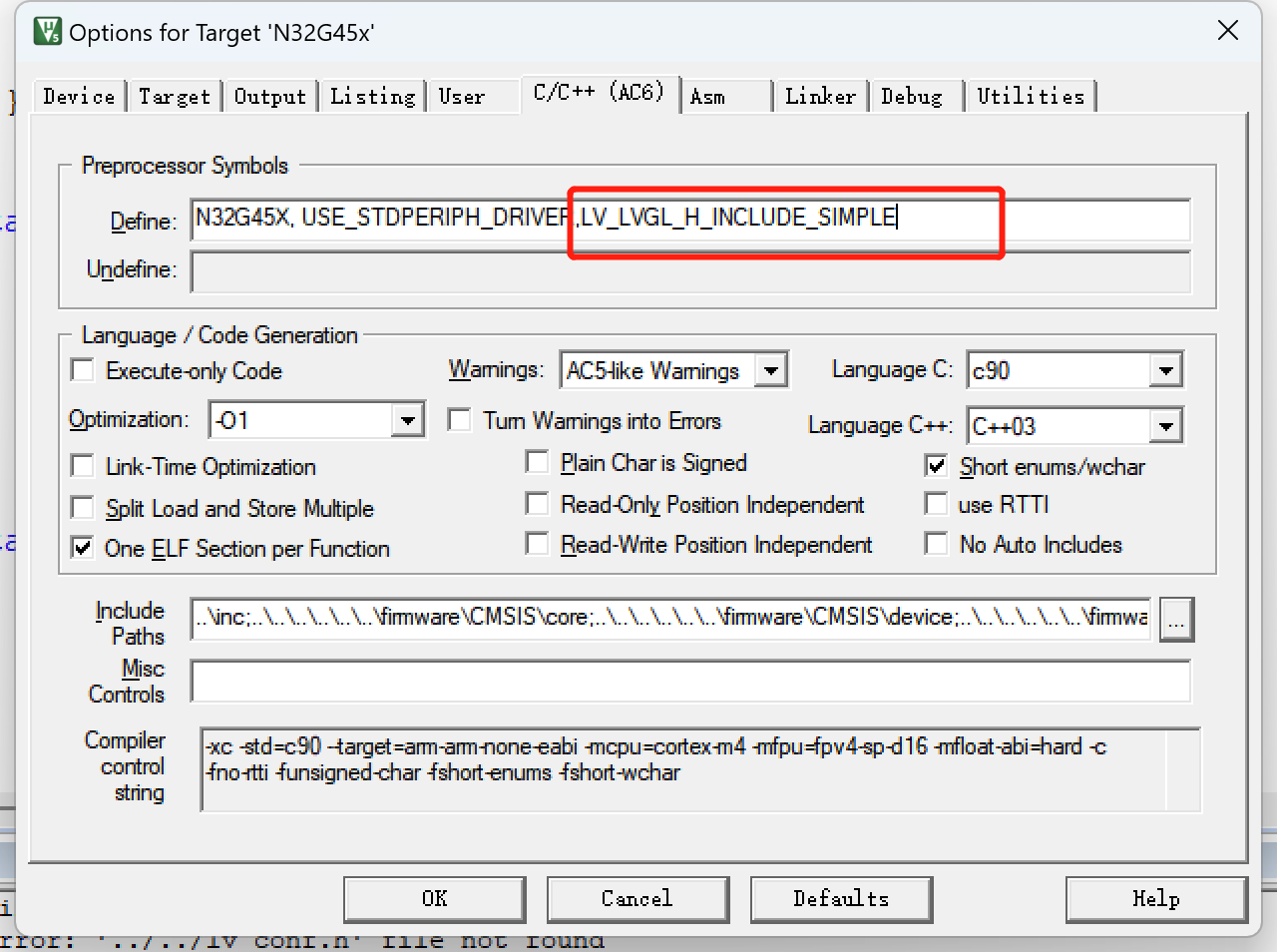The height and width of the screenshot is (952, 1277).
Task: Open the Warnings dropdown list
Action: 770,370
